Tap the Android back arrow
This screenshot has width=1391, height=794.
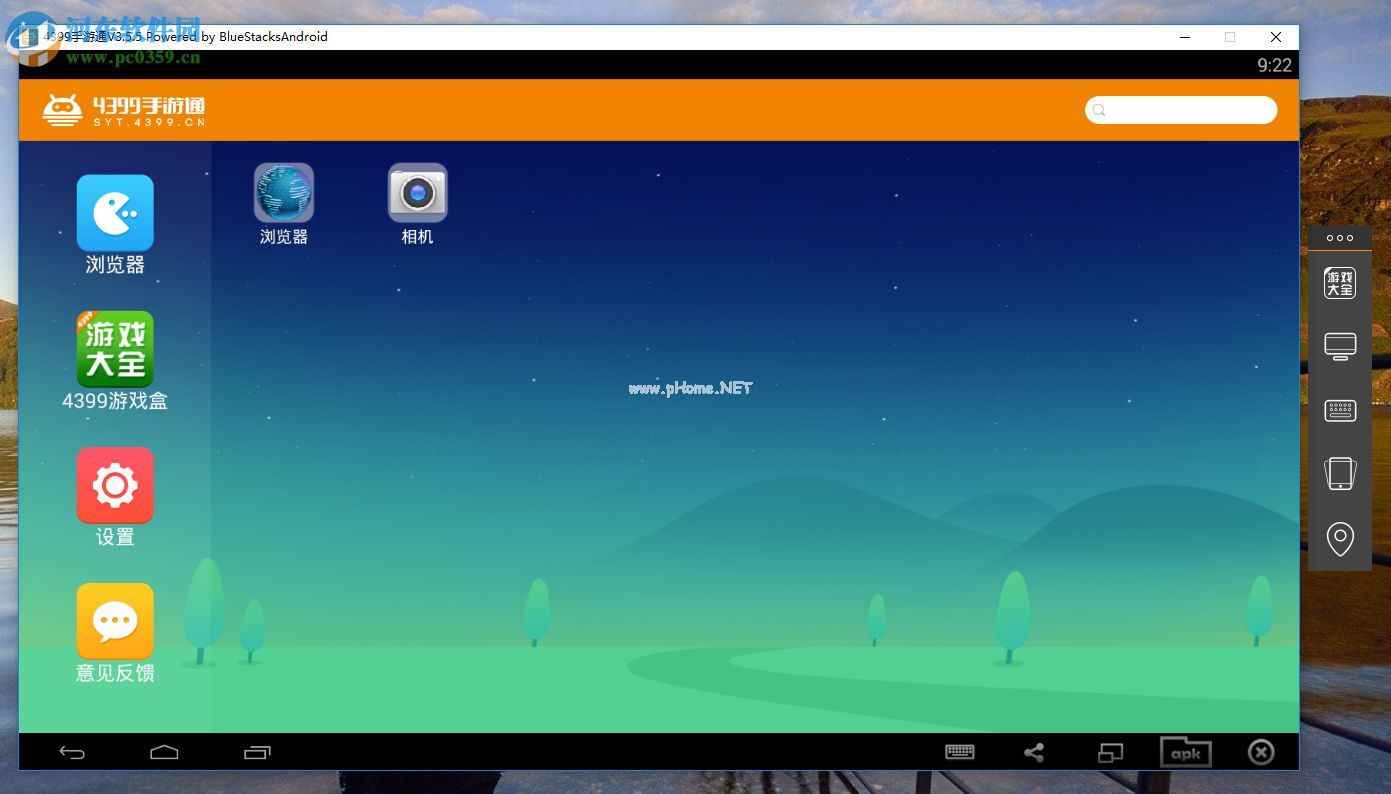pyautogui.click(x=72, y=752)
